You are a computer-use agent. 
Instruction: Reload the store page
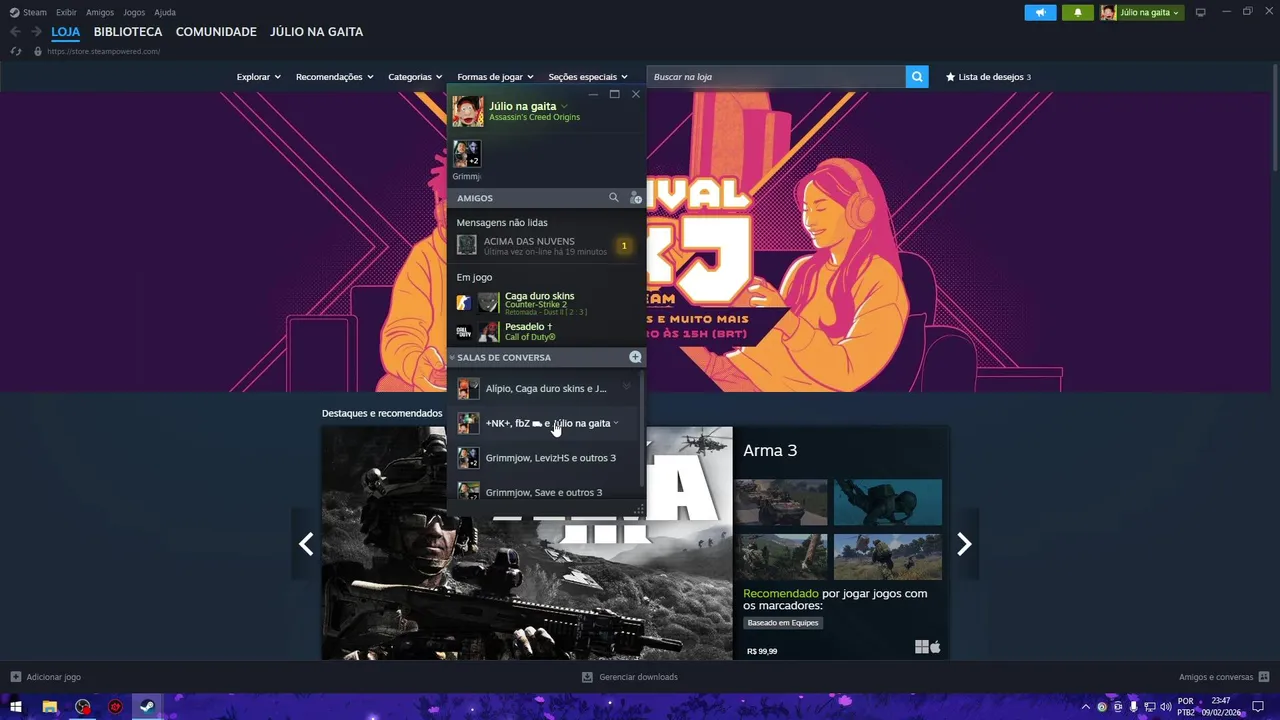click(x=15, y=51)
